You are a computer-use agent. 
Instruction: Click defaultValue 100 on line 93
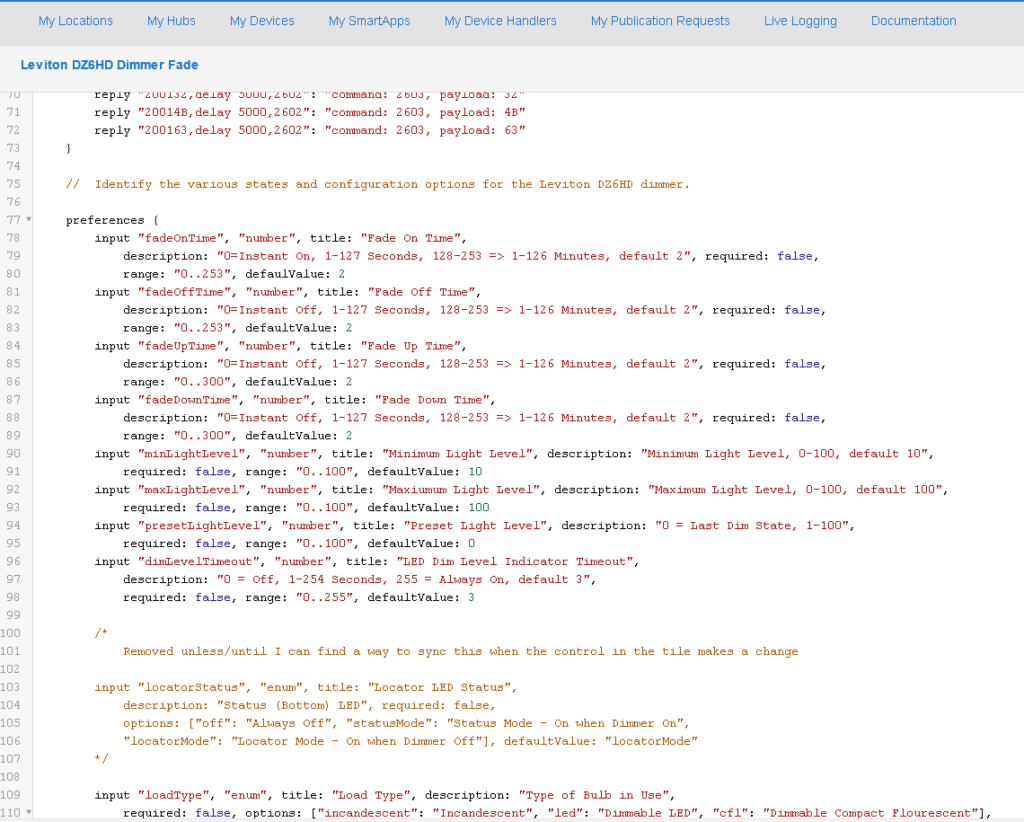point(428,507)
